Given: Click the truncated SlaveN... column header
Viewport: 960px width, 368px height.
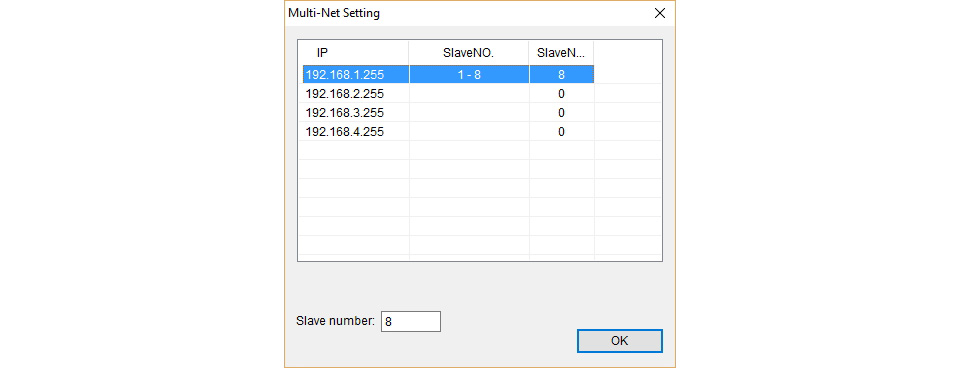Looking at the screenshot, I should click(x=561, y=53).
